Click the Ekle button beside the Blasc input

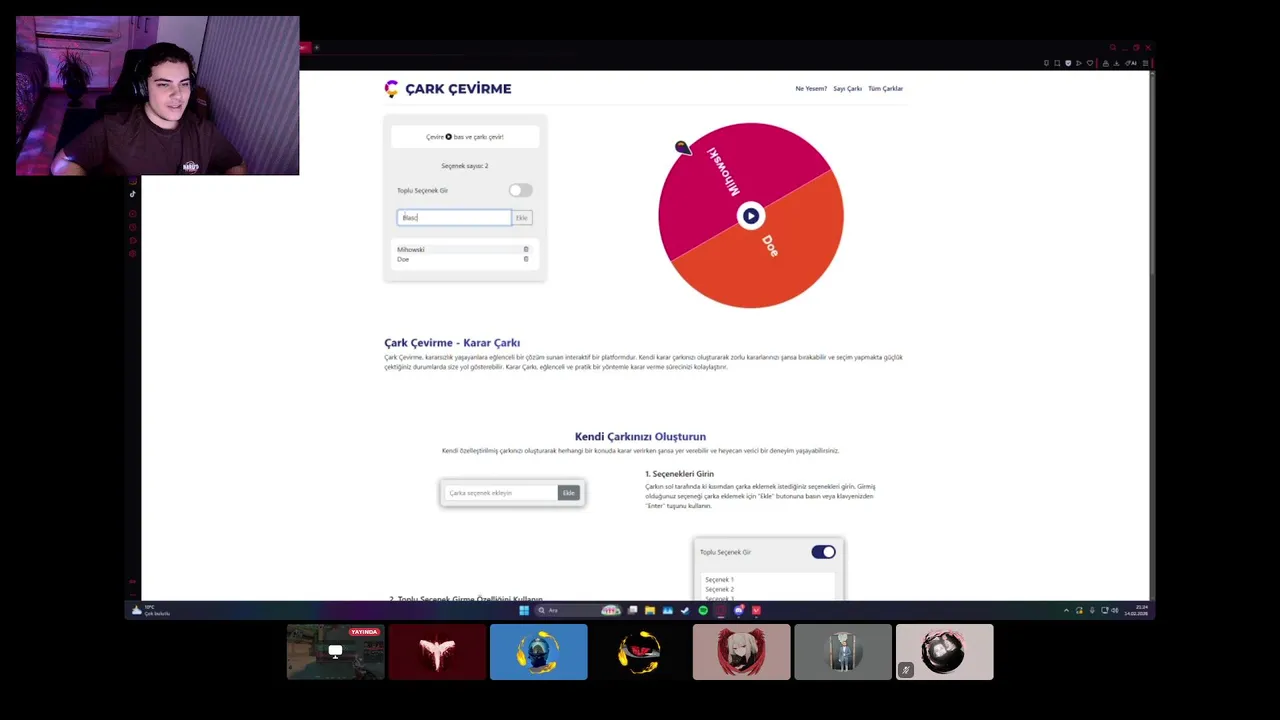[x=521, y=217]
